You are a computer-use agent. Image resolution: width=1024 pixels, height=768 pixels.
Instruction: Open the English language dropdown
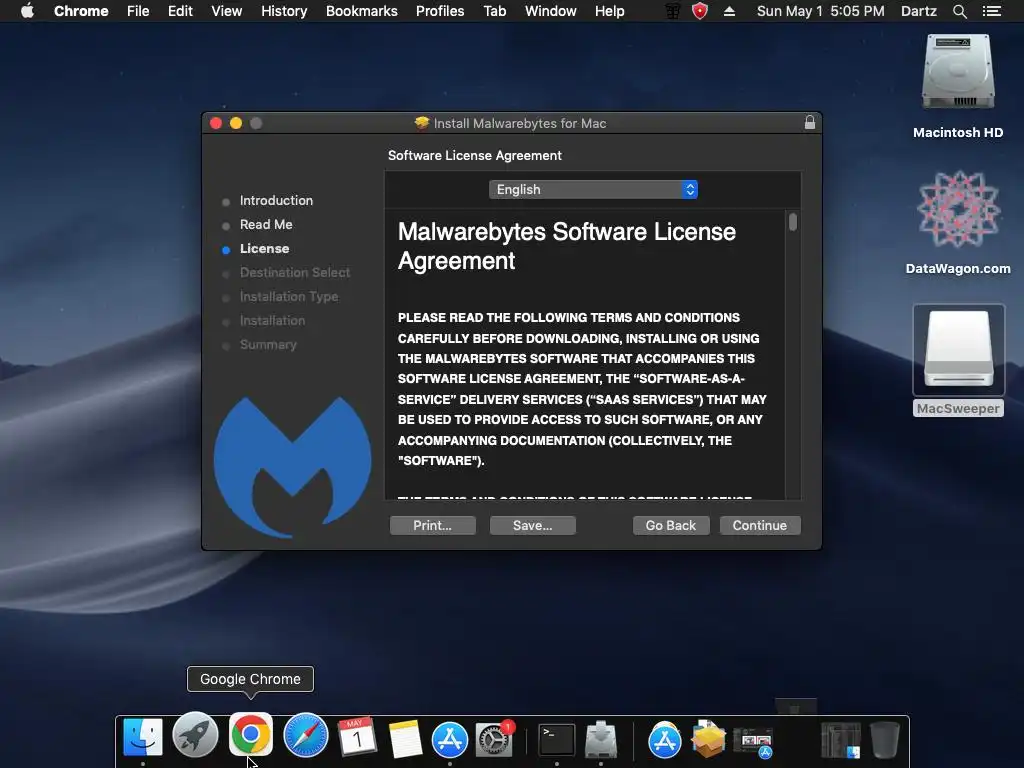pos(593,189)
